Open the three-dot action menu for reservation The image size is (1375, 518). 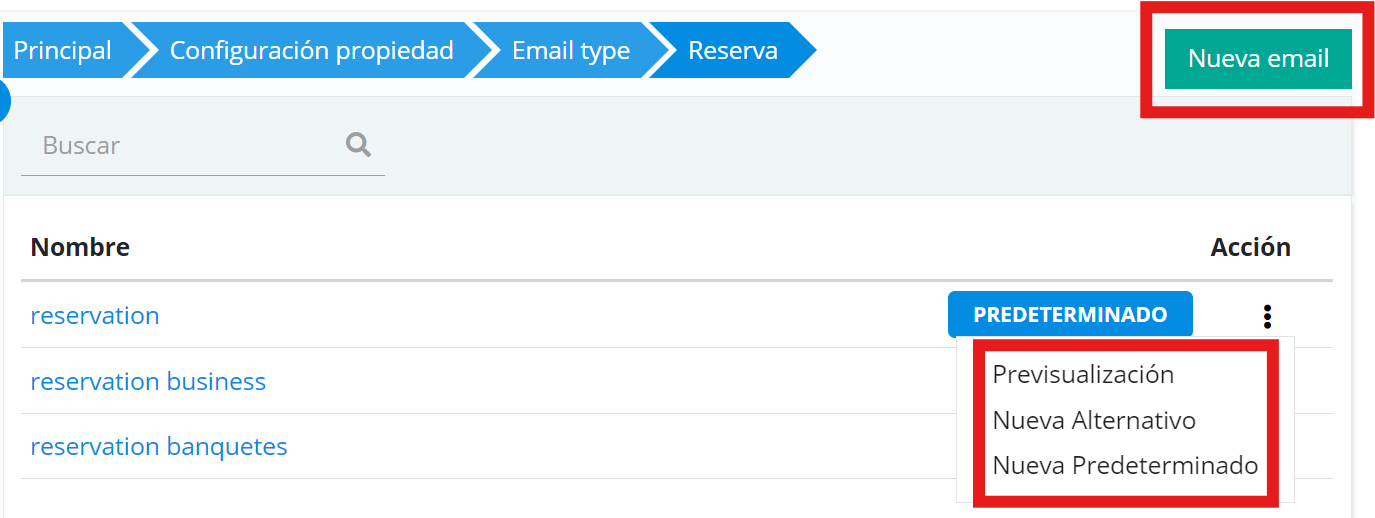(x=1267, y=316)
